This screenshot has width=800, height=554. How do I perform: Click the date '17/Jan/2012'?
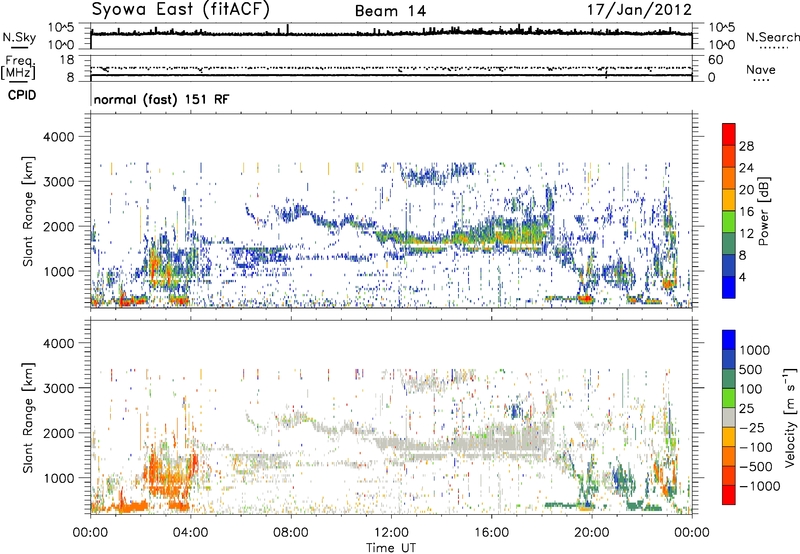(x=639, y=10)
